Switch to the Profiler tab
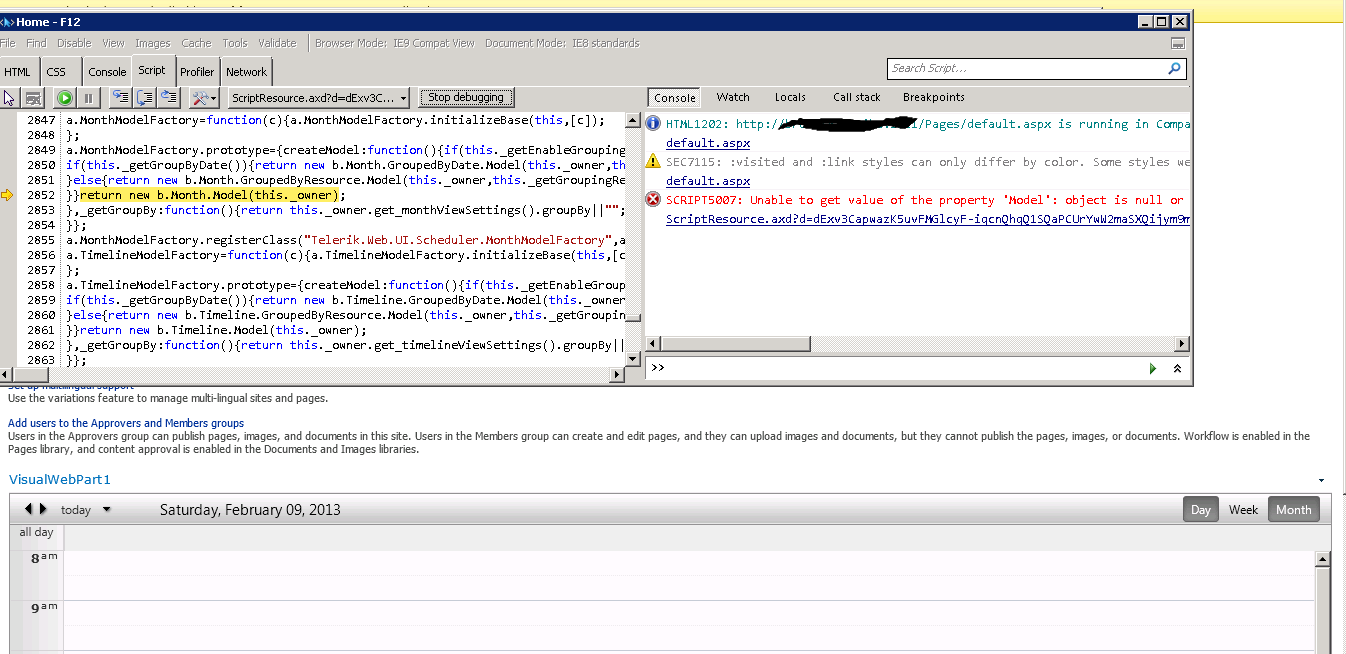This screenshot has height=654, width=1346. tap(197, 72)
